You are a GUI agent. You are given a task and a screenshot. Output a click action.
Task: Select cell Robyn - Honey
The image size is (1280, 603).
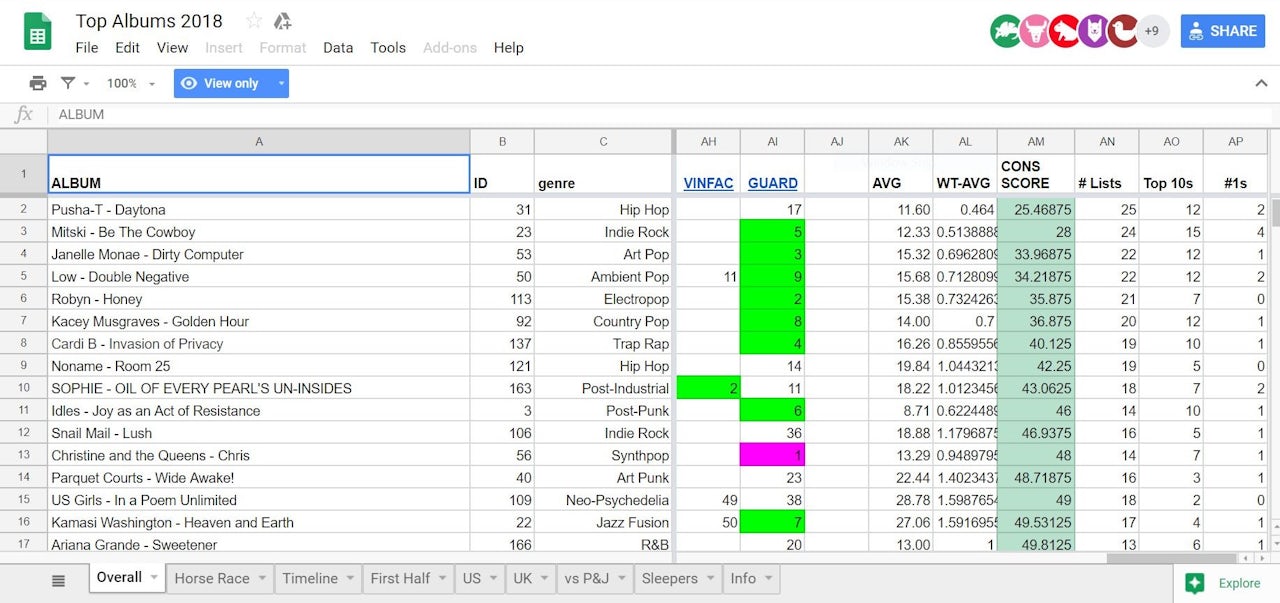(x=259, y=299)
